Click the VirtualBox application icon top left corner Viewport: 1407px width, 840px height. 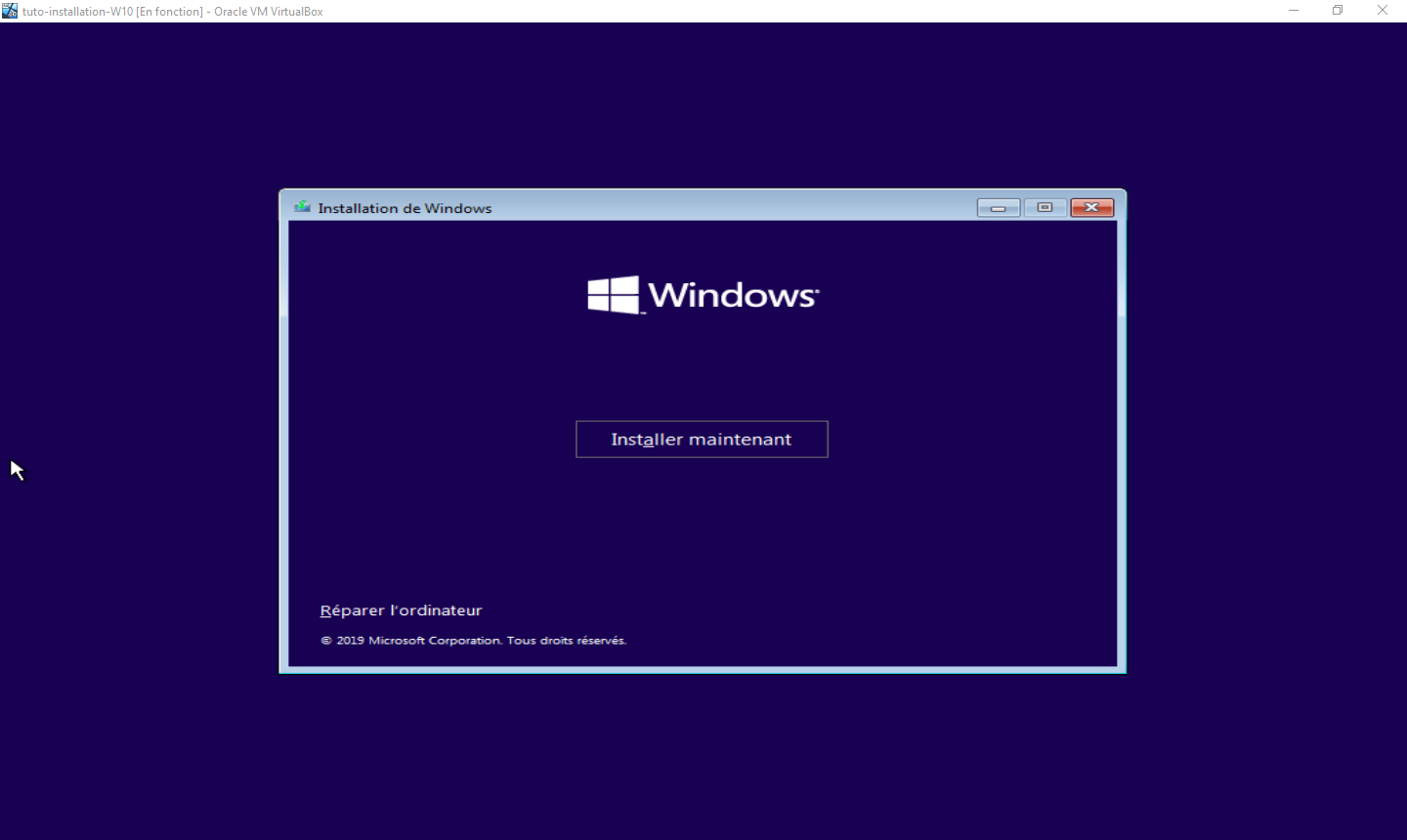click(10, 10)
